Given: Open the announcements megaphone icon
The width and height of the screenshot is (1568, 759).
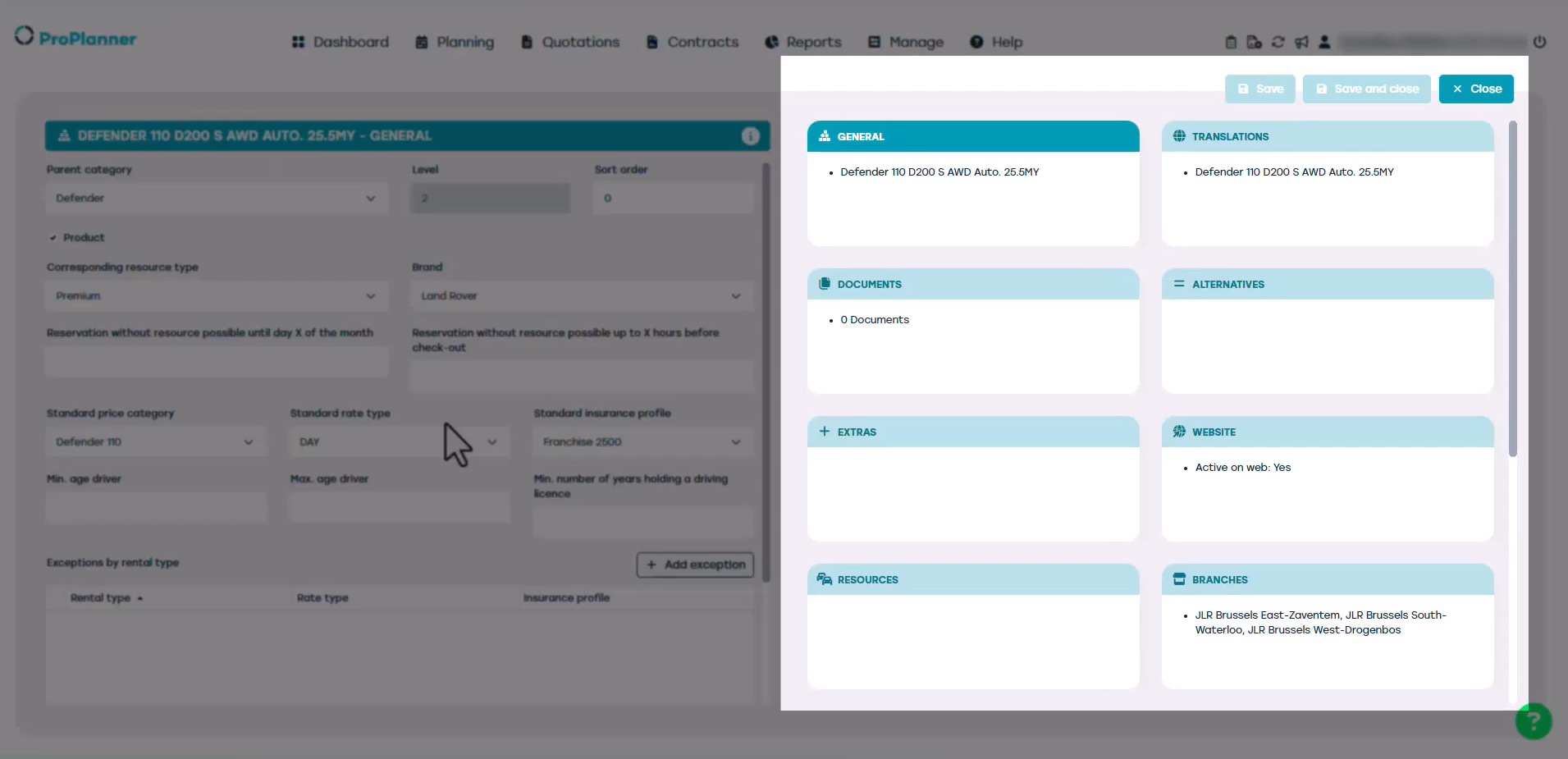Looking at the screenshot, I should click(x=1301, y=42).
